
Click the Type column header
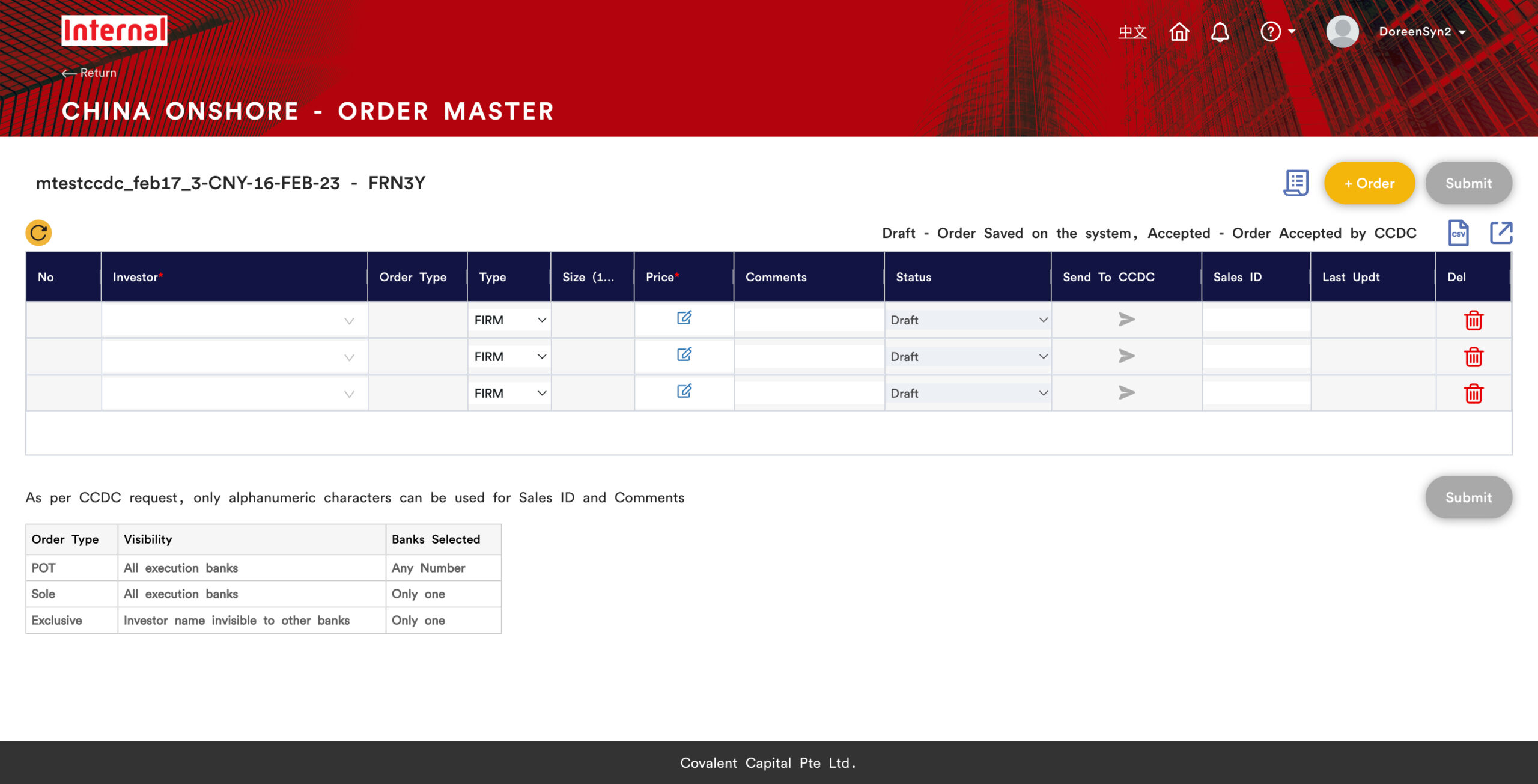509,277
